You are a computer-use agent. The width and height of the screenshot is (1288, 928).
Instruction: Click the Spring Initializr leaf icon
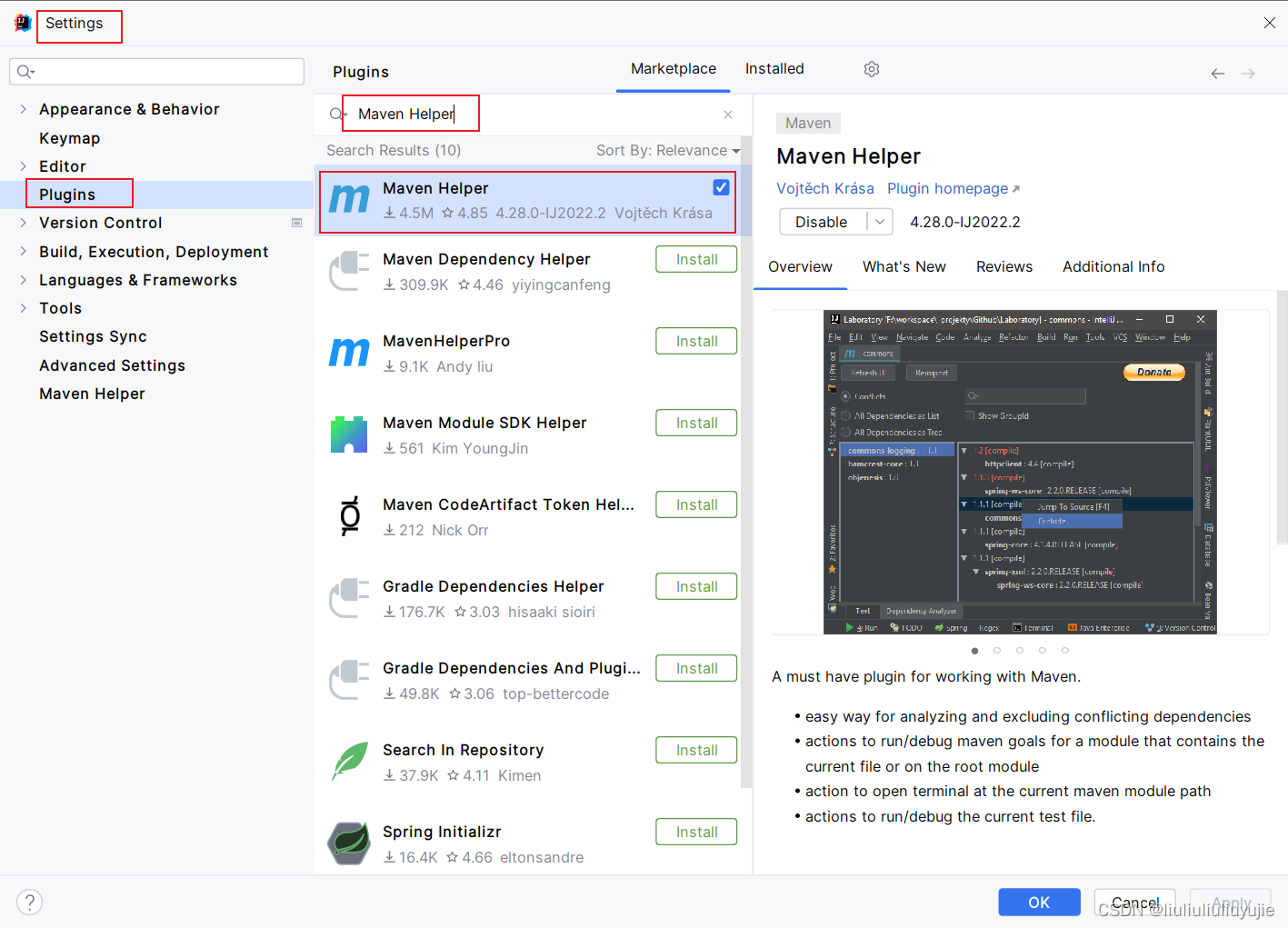349,843
